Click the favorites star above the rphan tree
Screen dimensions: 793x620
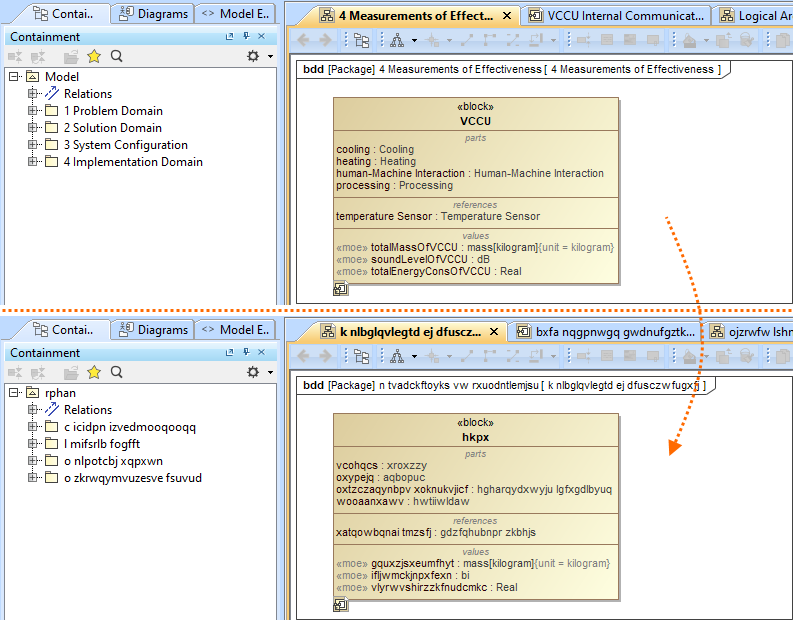click(x=94, y=372)
